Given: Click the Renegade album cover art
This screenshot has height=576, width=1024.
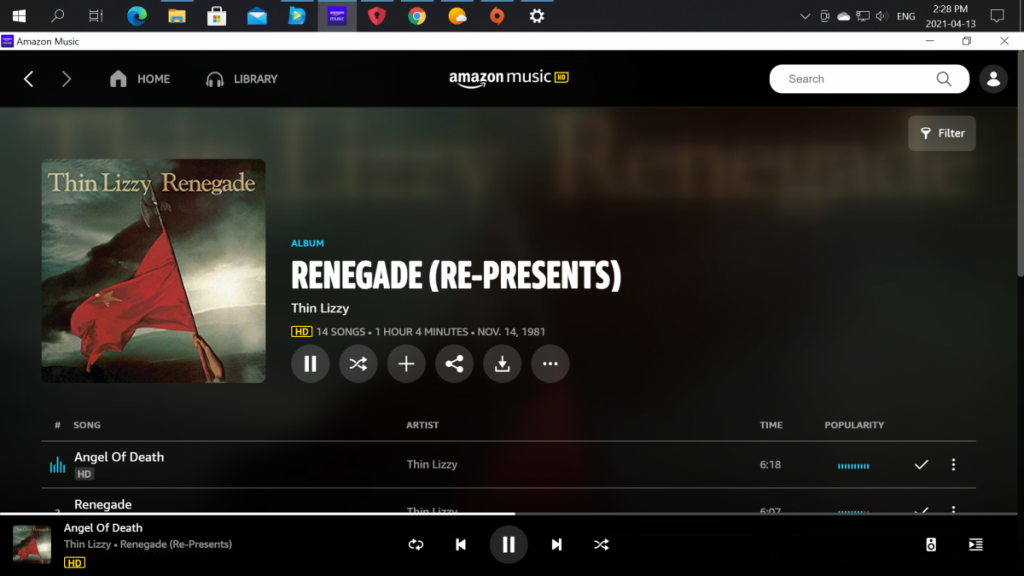Looking at the screenshot, I should tap(153, 270).
